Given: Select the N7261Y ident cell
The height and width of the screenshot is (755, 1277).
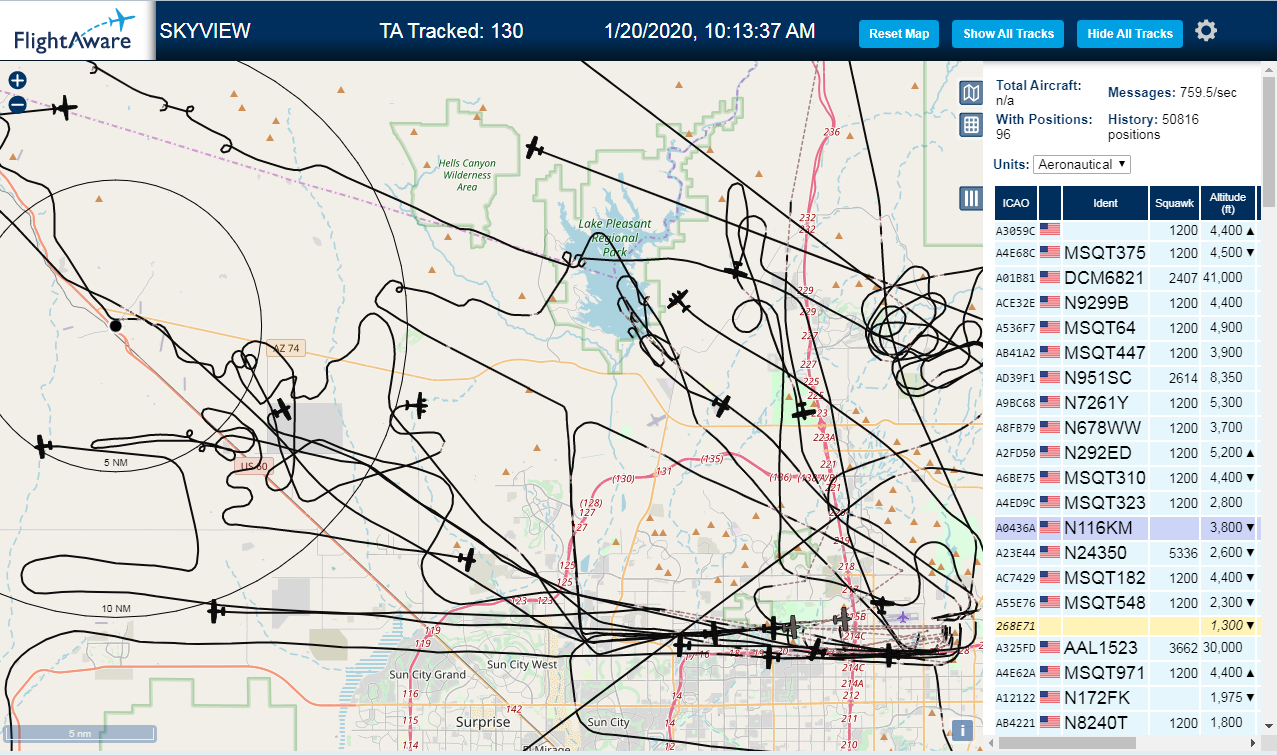Looking at the screenshot, I should [x=1105, y=402].
